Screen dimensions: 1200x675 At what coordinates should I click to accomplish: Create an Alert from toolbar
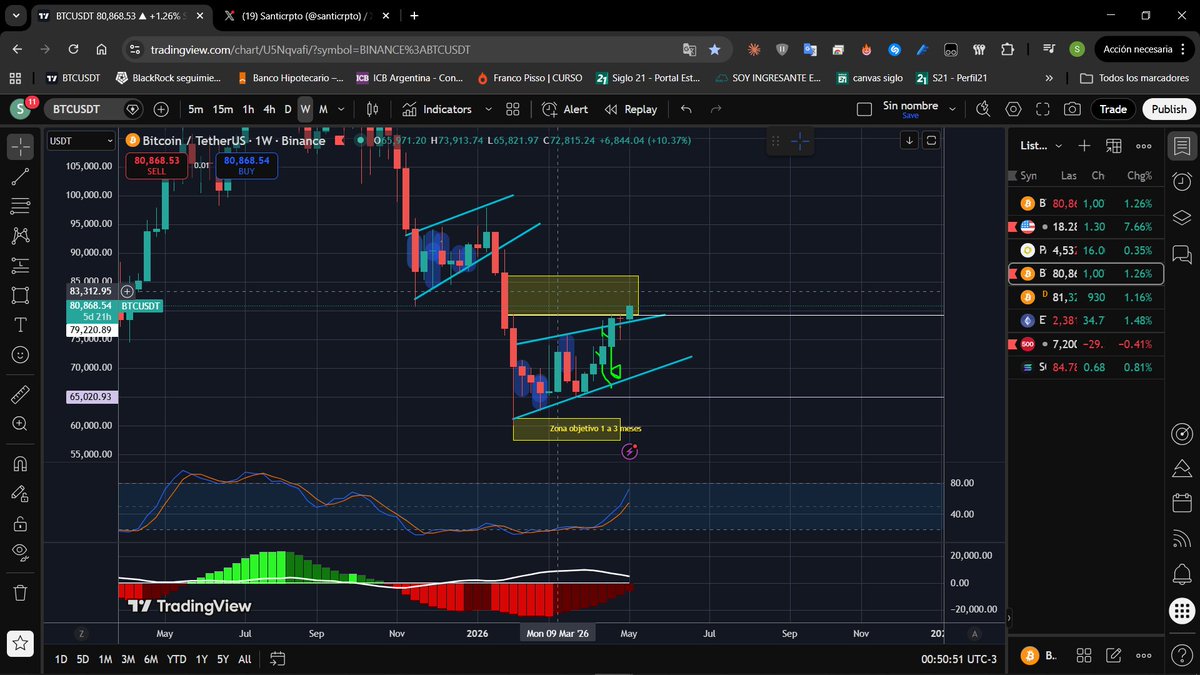(566, 109)
